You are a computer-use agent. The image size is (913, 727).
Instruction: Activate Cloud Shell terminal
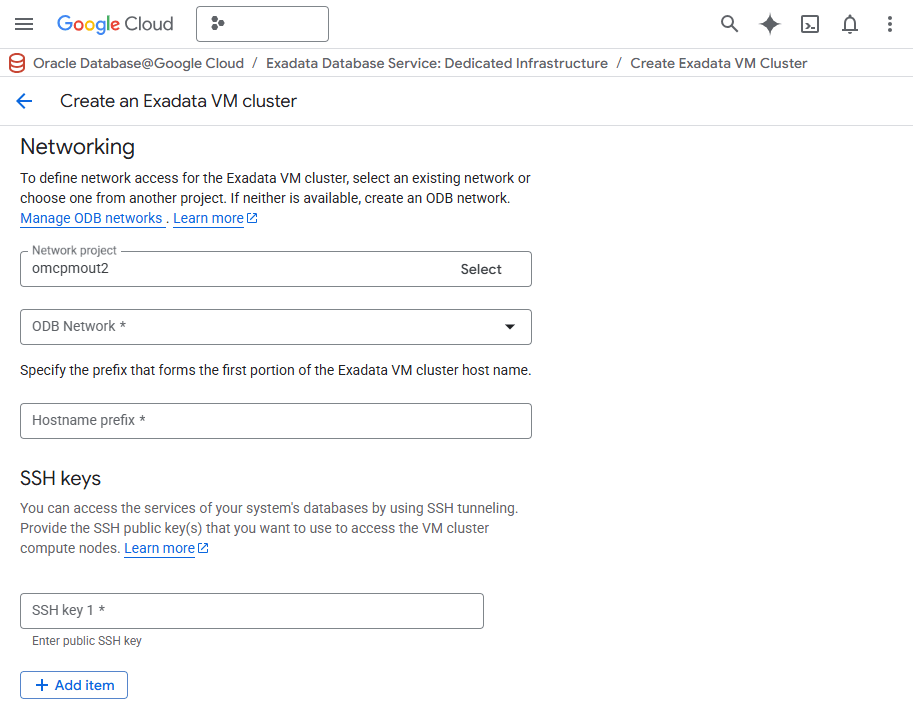(810, 23)
